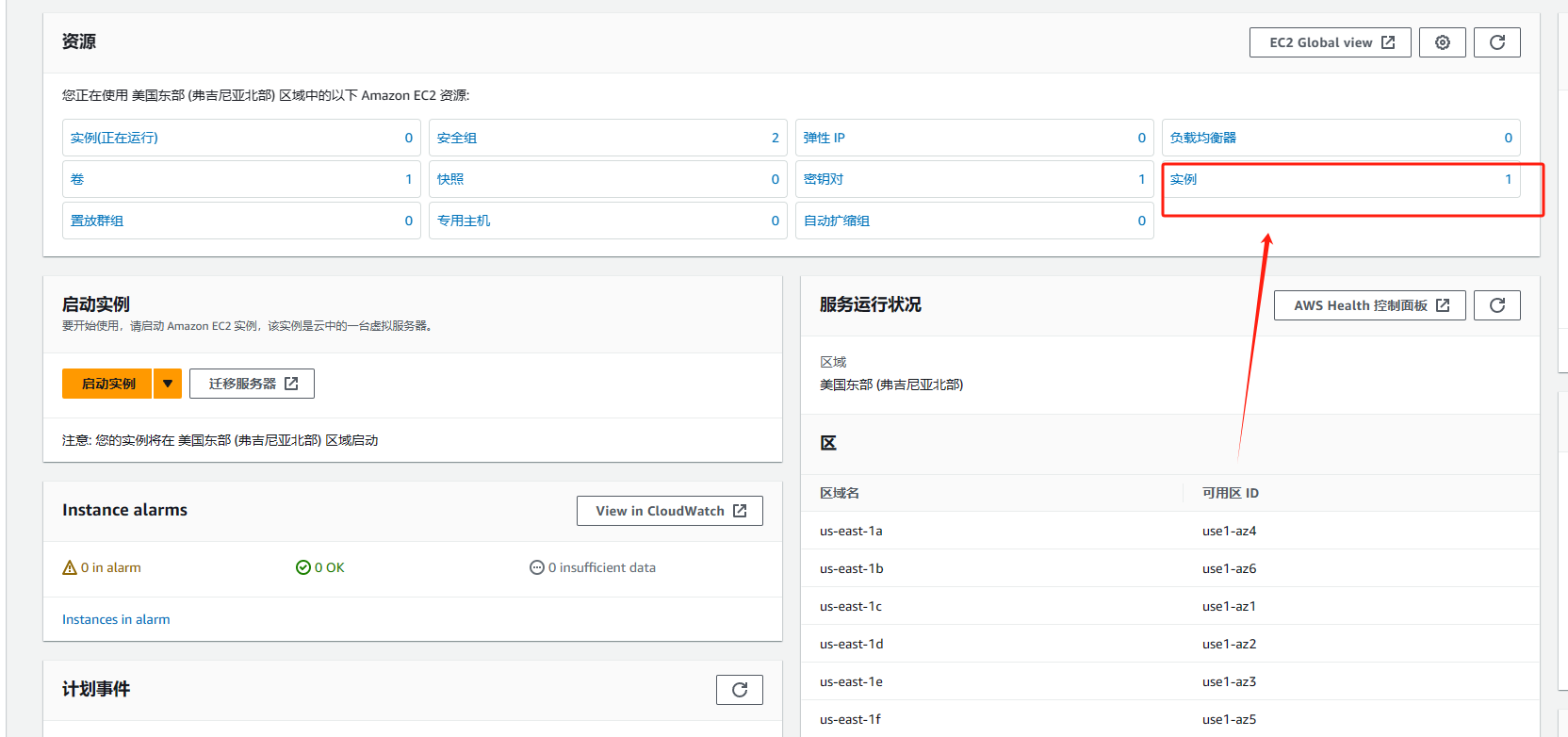Click the 0 insufficient data indicator

tap(593, 567)
